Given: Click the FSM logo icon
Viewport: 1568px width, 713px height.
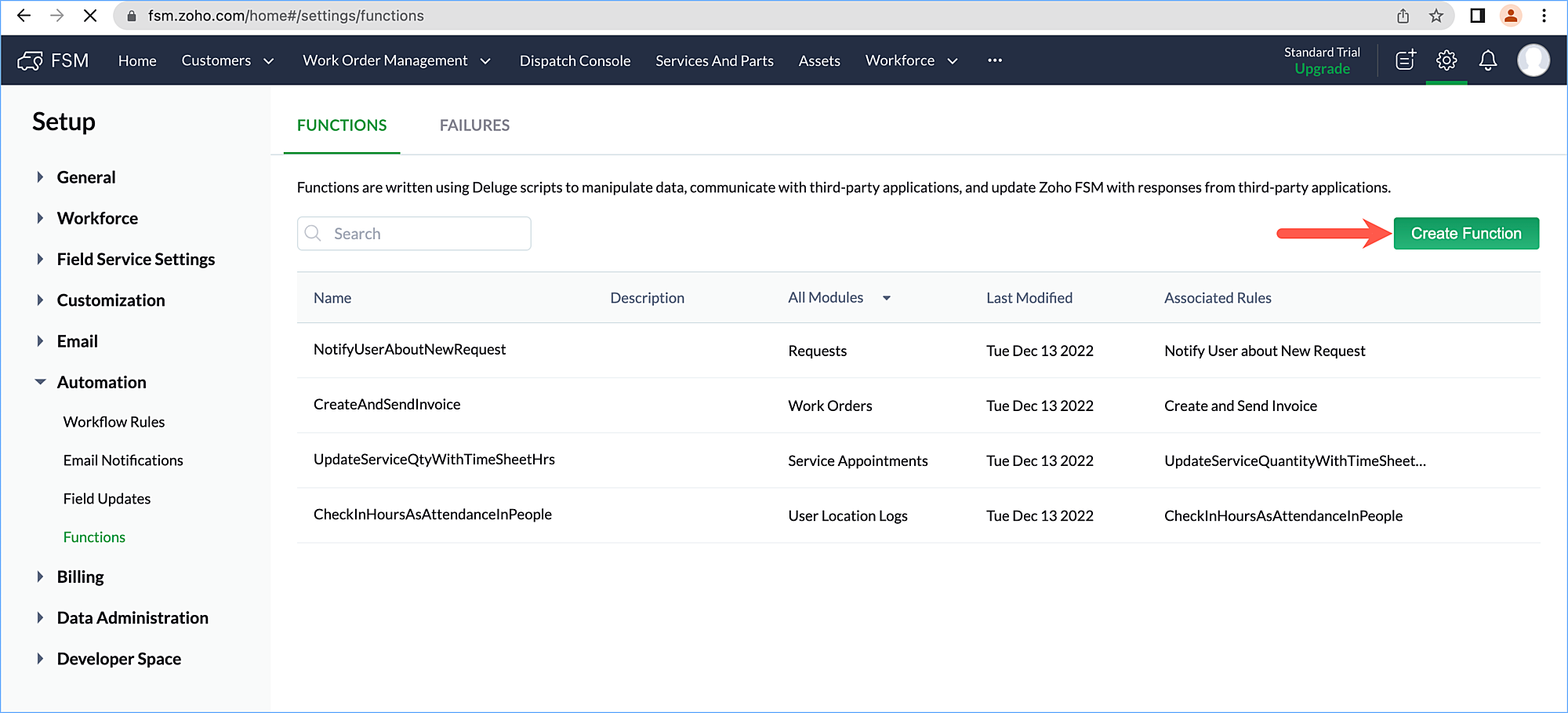Looking at the screenshot, I should point(31,61).
